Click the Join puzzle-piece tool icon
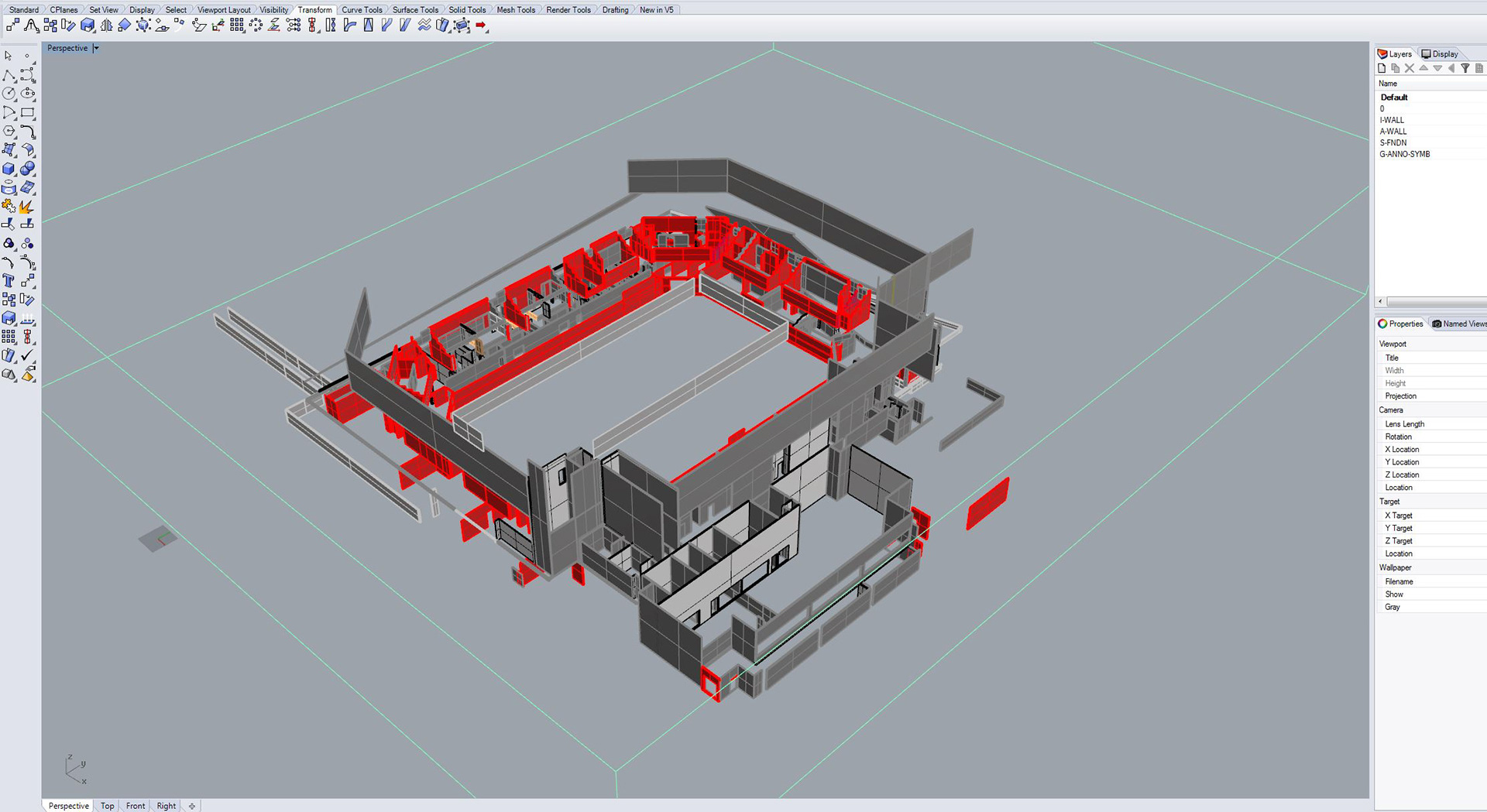Viewport: 1487px width, 812px height. click(x=9, y=207)
